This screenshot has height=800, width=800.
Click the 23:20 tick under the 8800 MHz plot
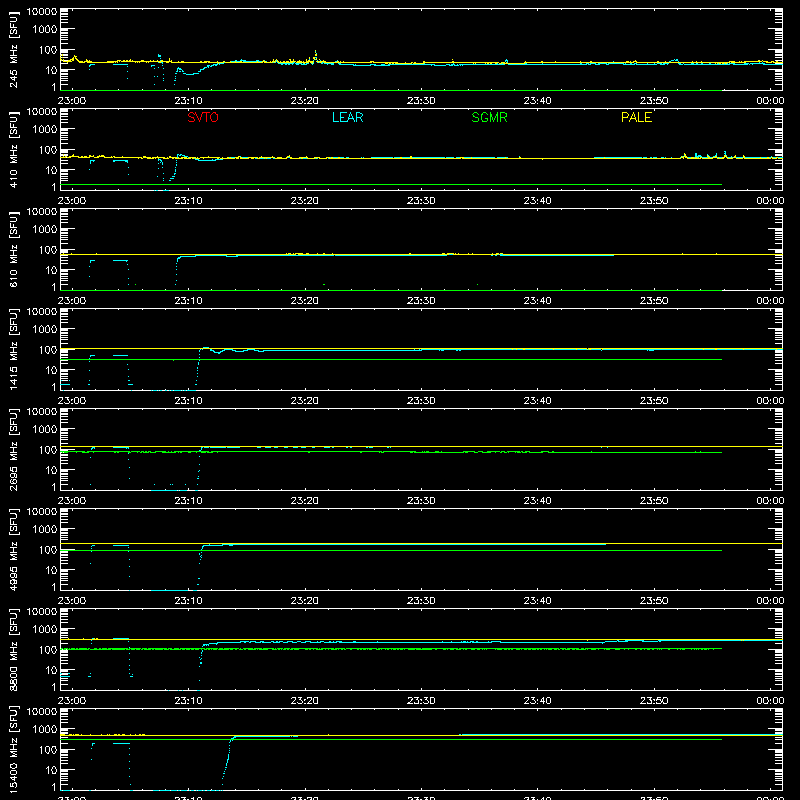click(x=305, y=701)
